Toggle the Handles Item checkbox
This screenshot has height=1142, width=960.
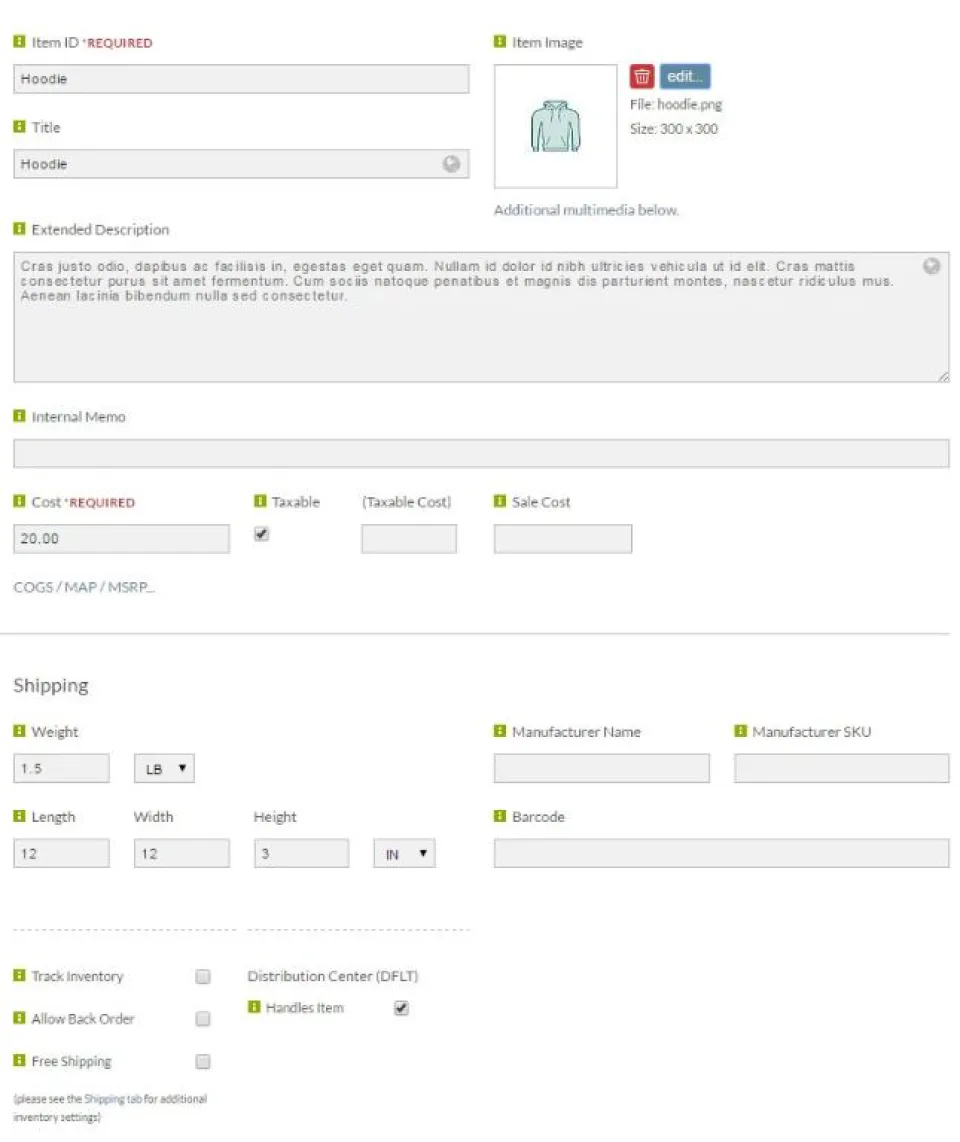pos(401,1008)
